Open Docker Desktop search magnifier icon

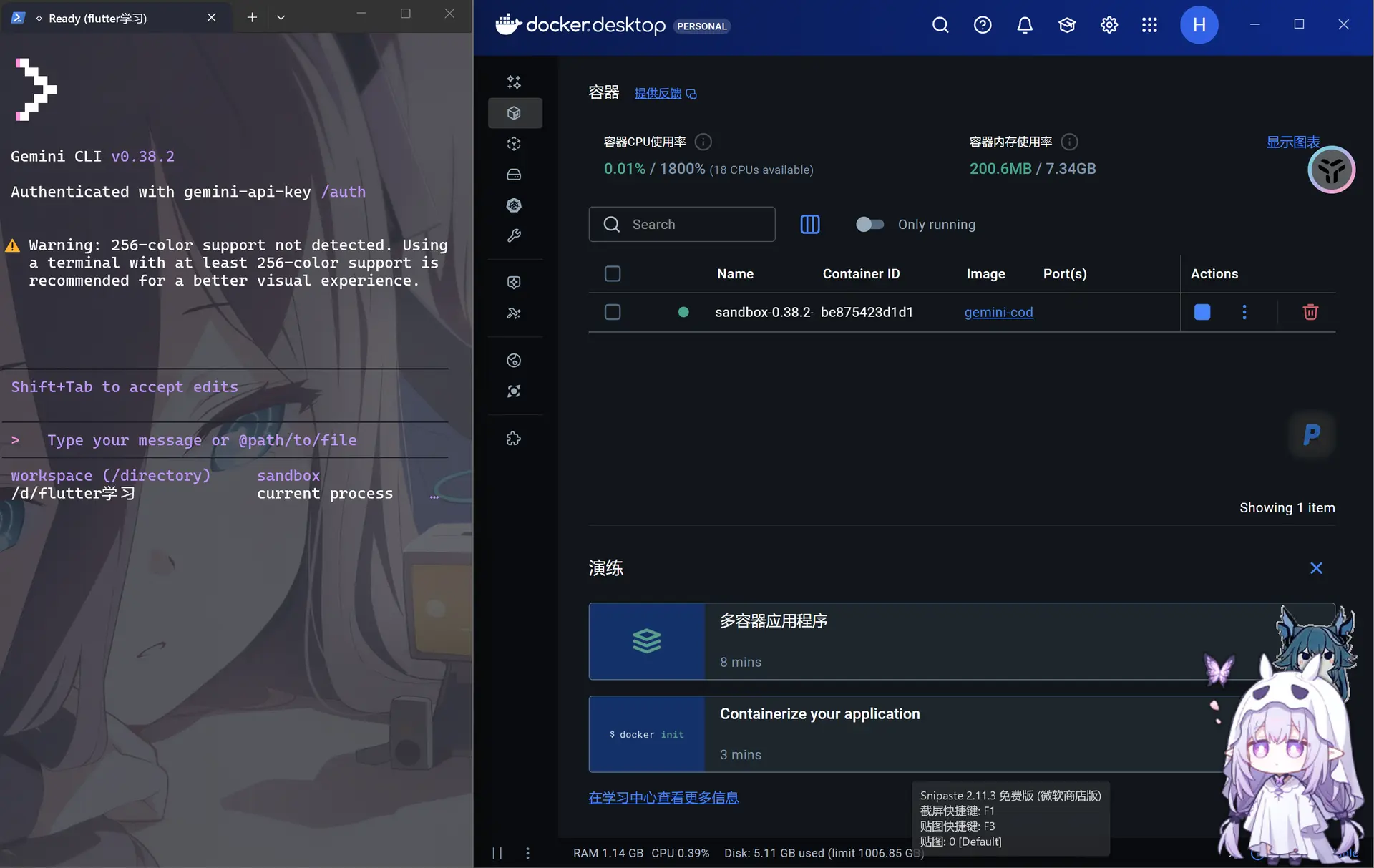[x=940, y=26]
